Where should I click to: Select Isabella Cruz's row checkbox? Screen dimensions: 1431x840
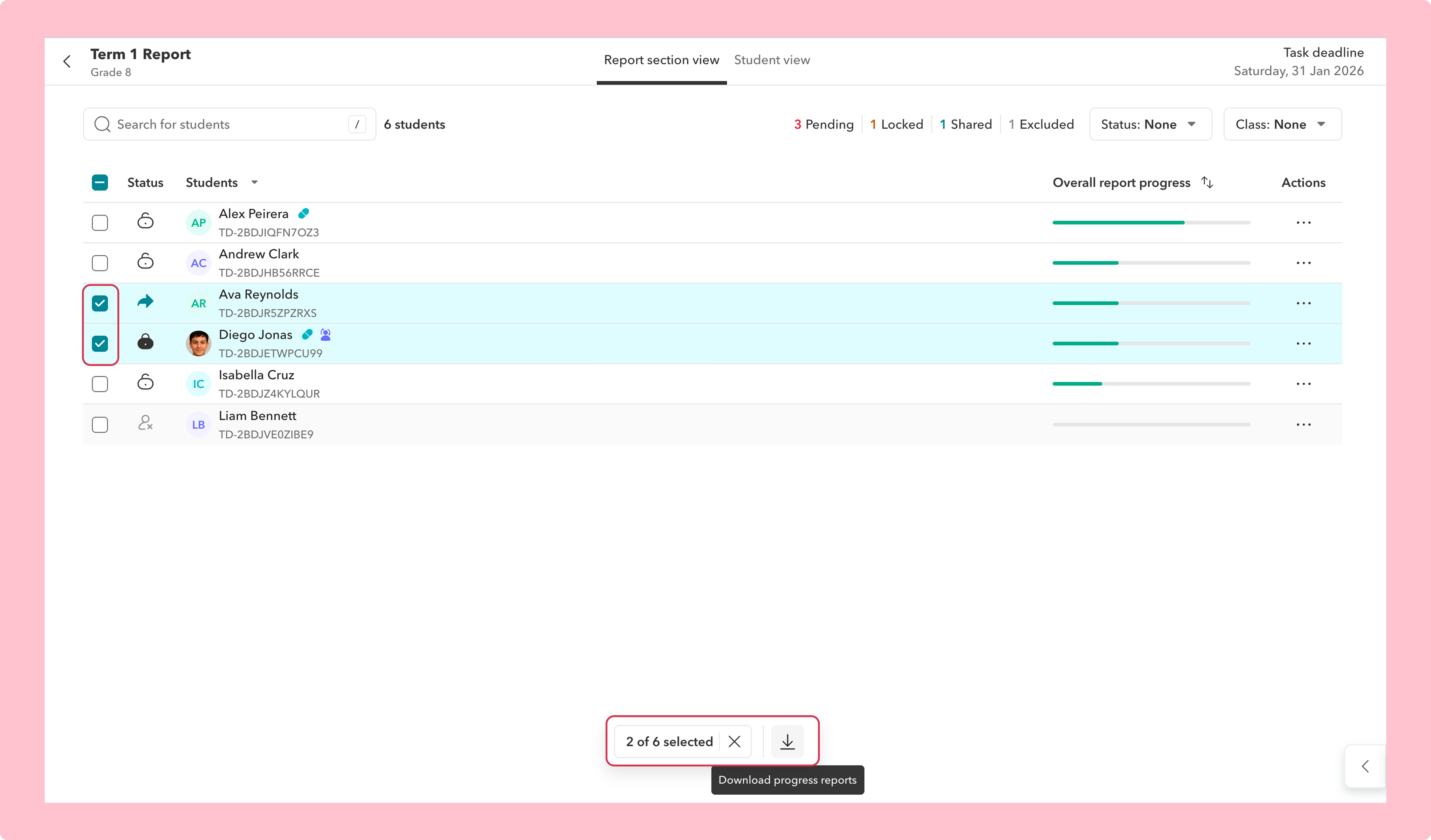[x=100, y=384]
